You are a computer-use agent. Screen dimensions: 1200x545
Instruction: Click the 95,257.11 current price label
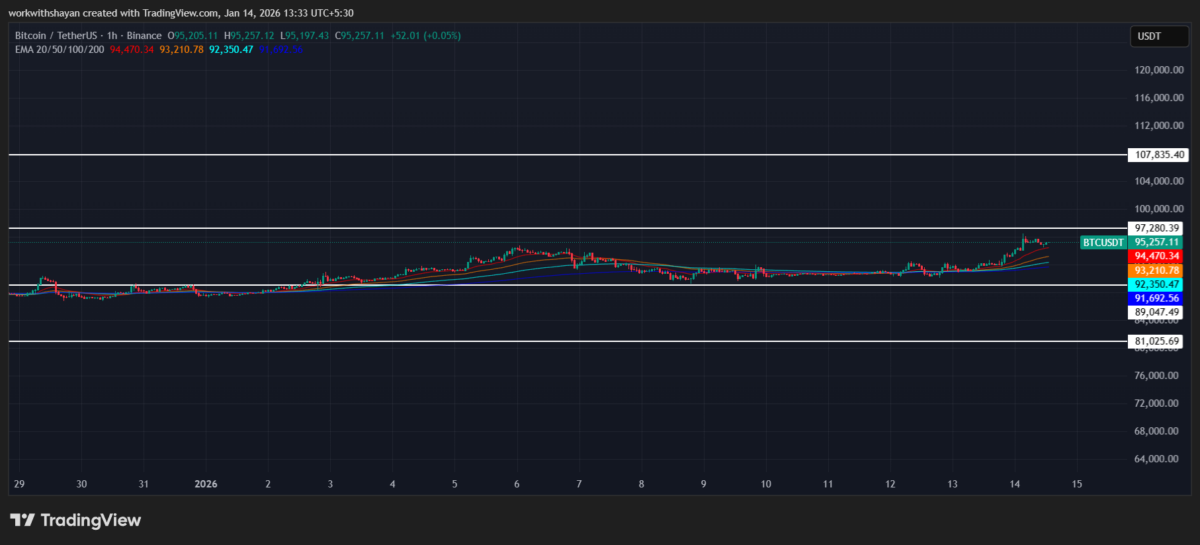1157,242
